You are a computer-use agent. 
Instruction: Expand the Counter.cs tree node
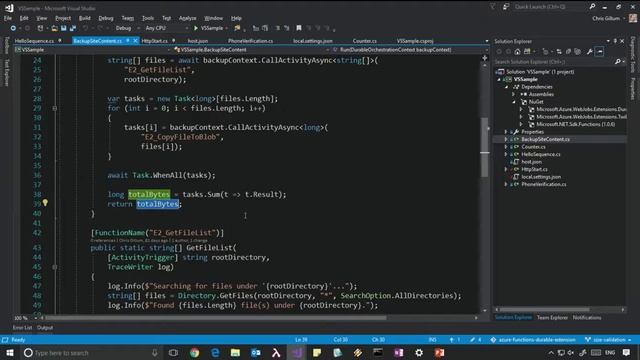(x=506, y=147)
